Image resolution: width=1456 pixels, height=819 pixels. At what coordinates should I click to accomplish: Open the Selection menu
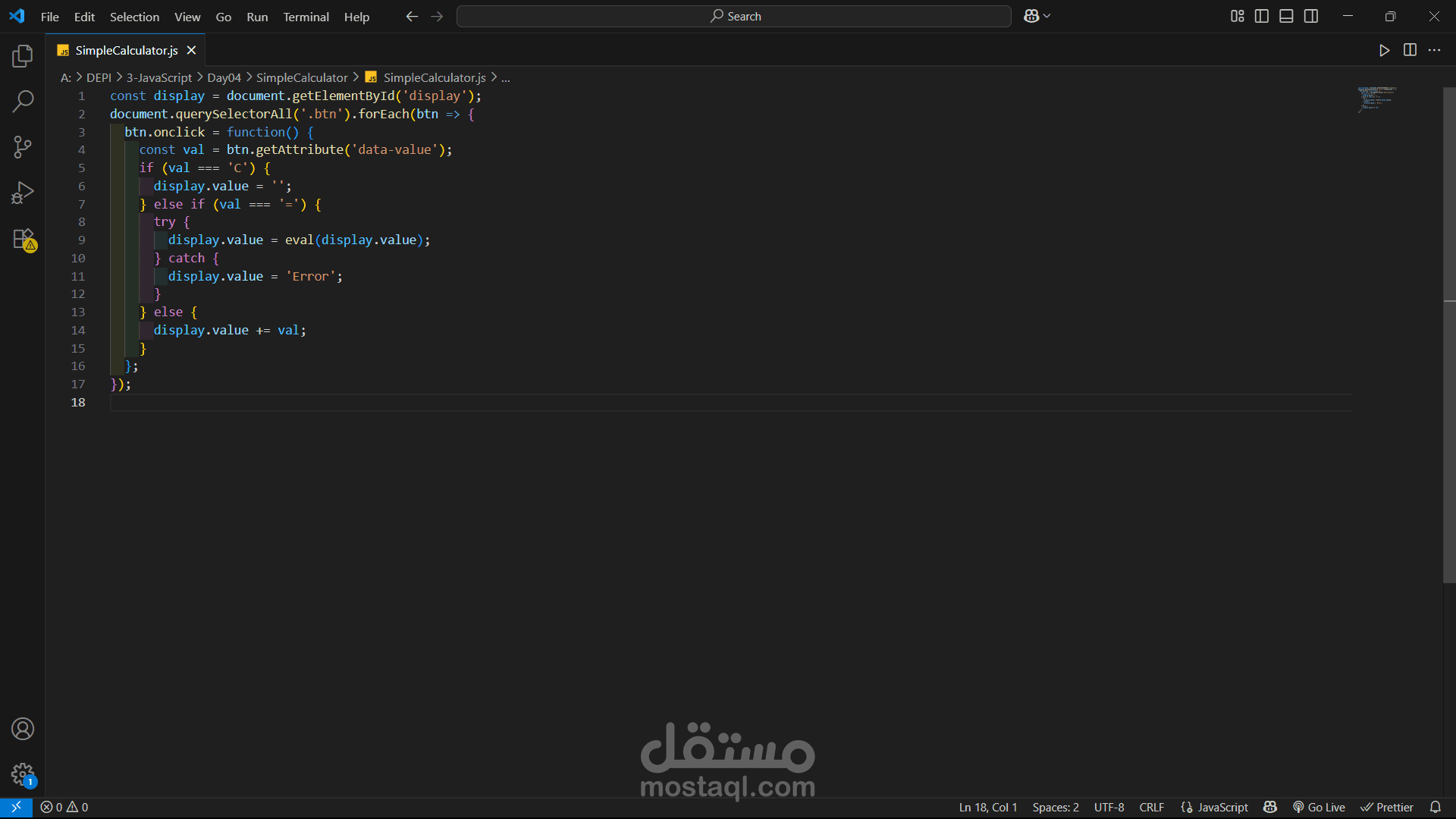pos(134,17)
